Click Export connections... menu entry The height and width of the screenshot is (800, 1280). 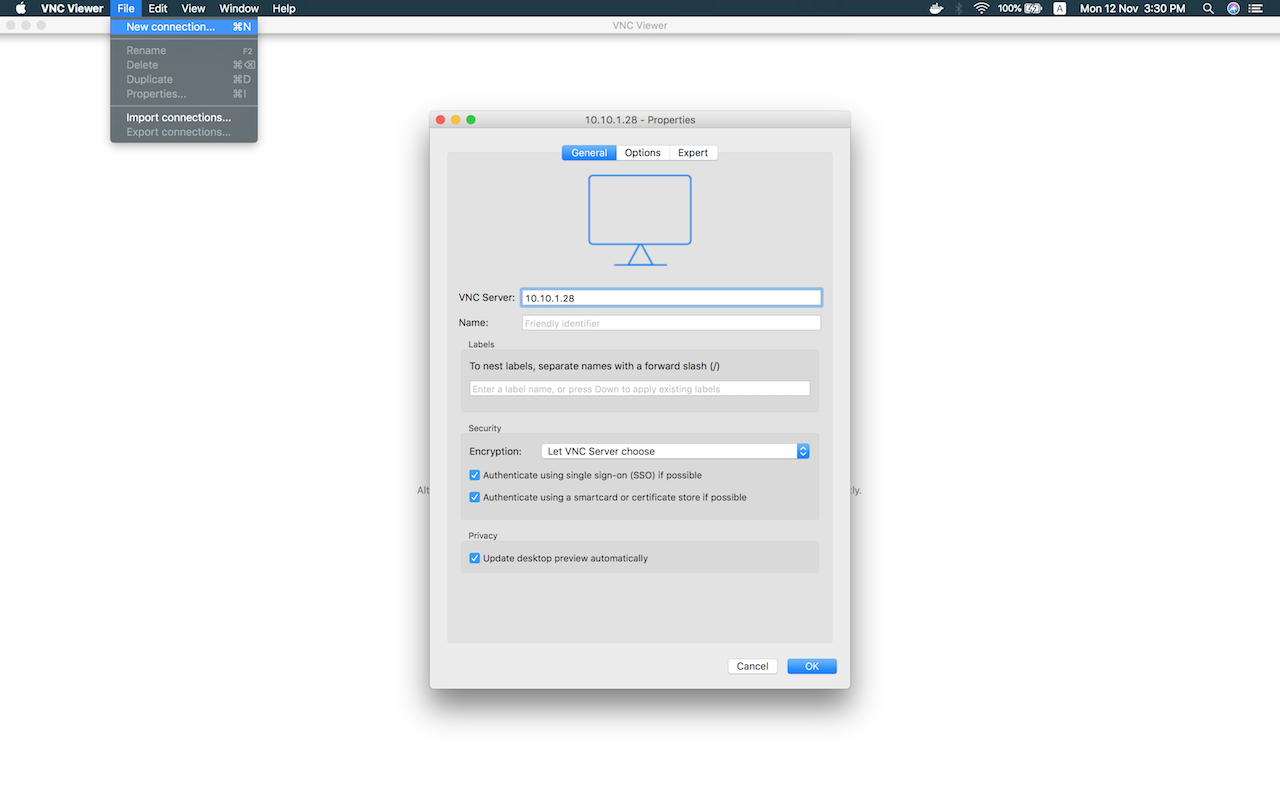pos(184,132)
